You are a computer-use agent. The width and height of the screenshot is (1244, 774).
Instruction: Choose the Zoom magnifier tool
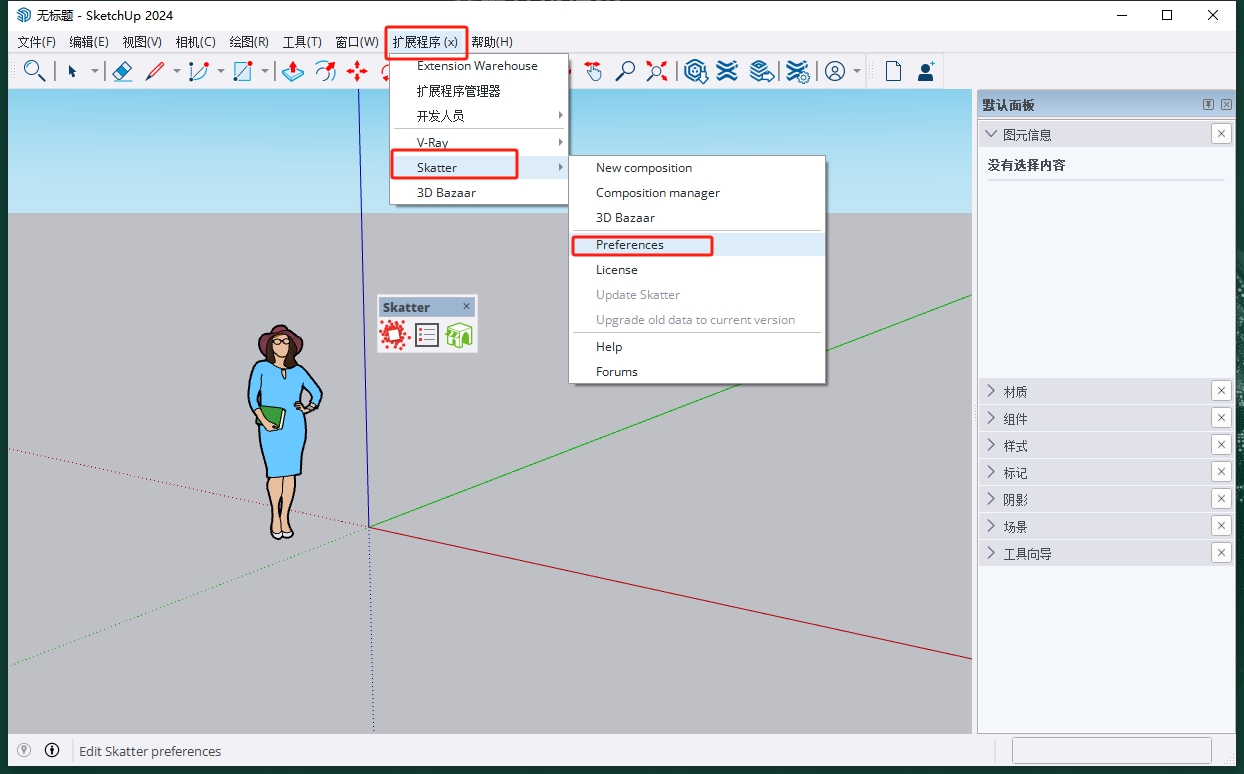coord(625,71)
